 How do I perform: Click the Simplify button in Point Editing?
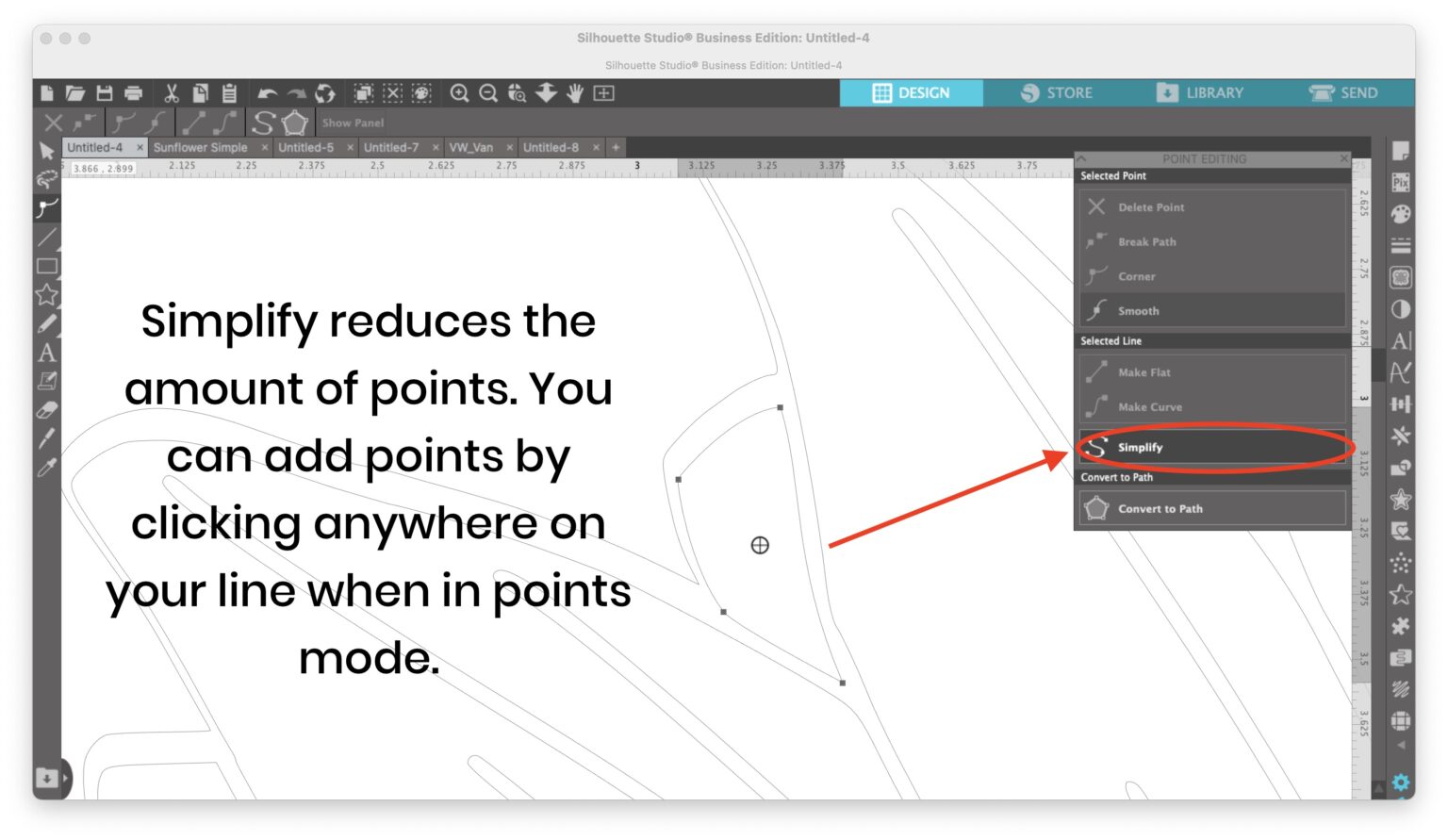(1211, 447)
